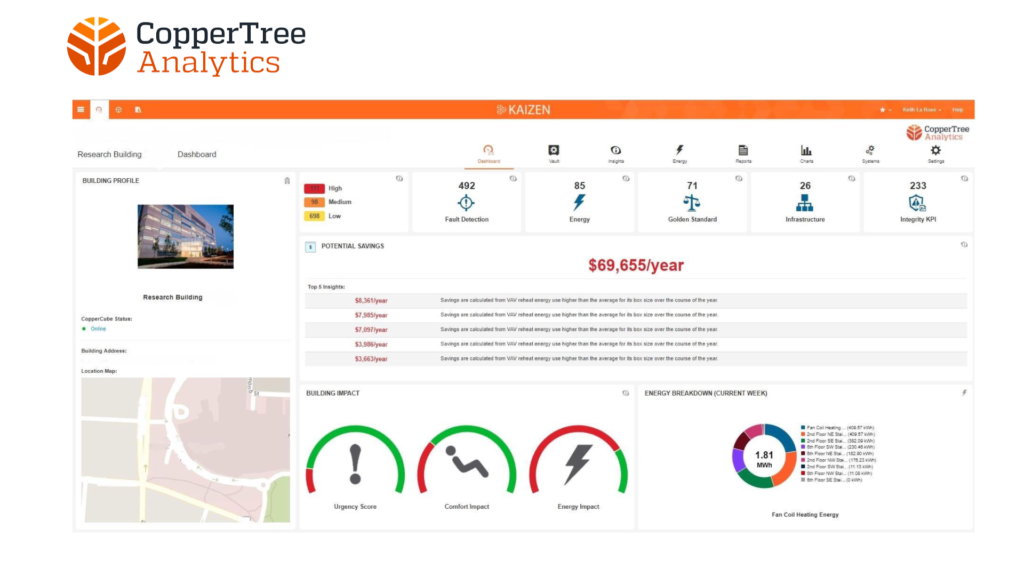The image size is (1024, 576).
Task: Click lightning icon in Energy Breakdown header
Action: click(964, 393)
